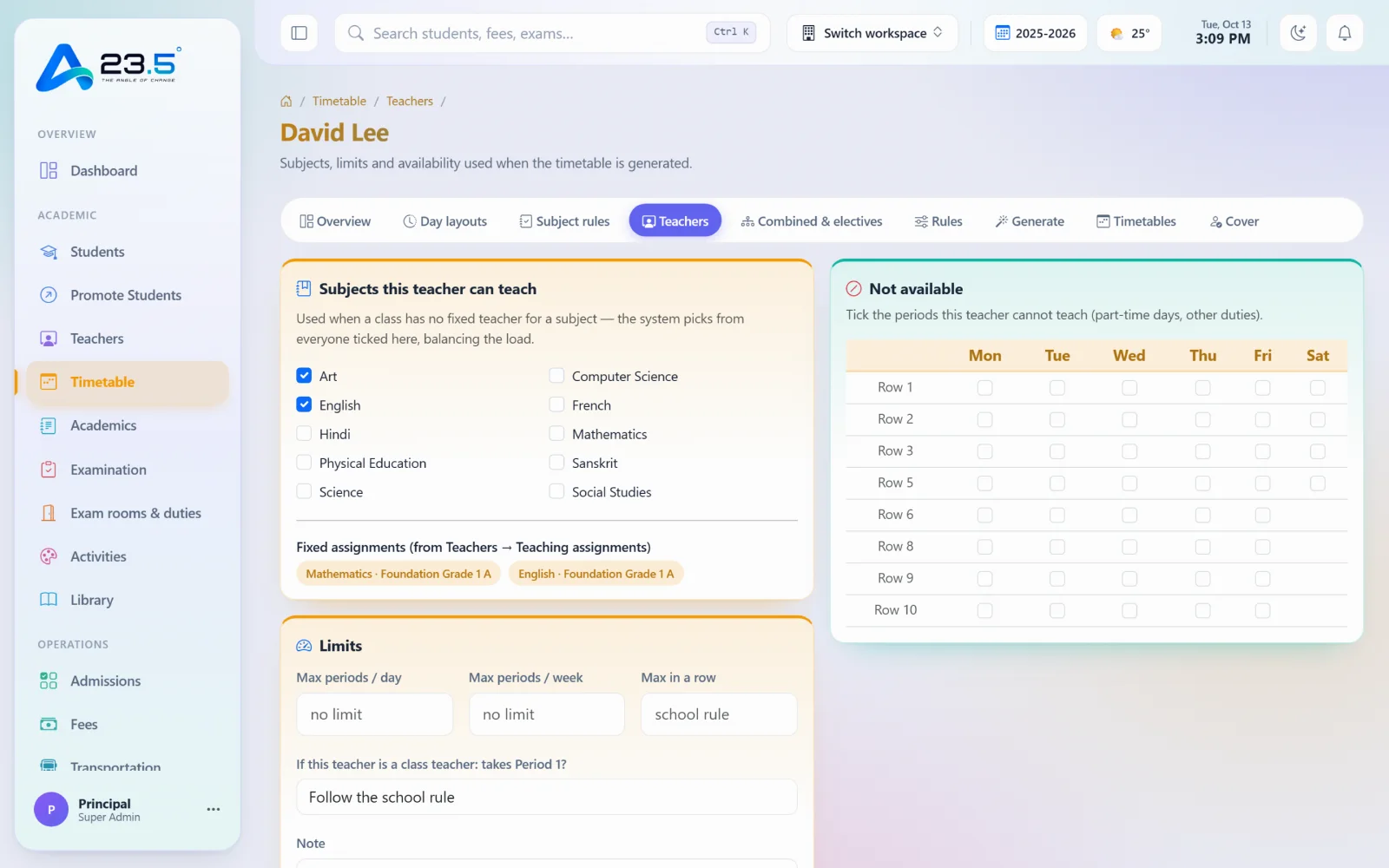Open Admissions grid icon

[49, 681]
